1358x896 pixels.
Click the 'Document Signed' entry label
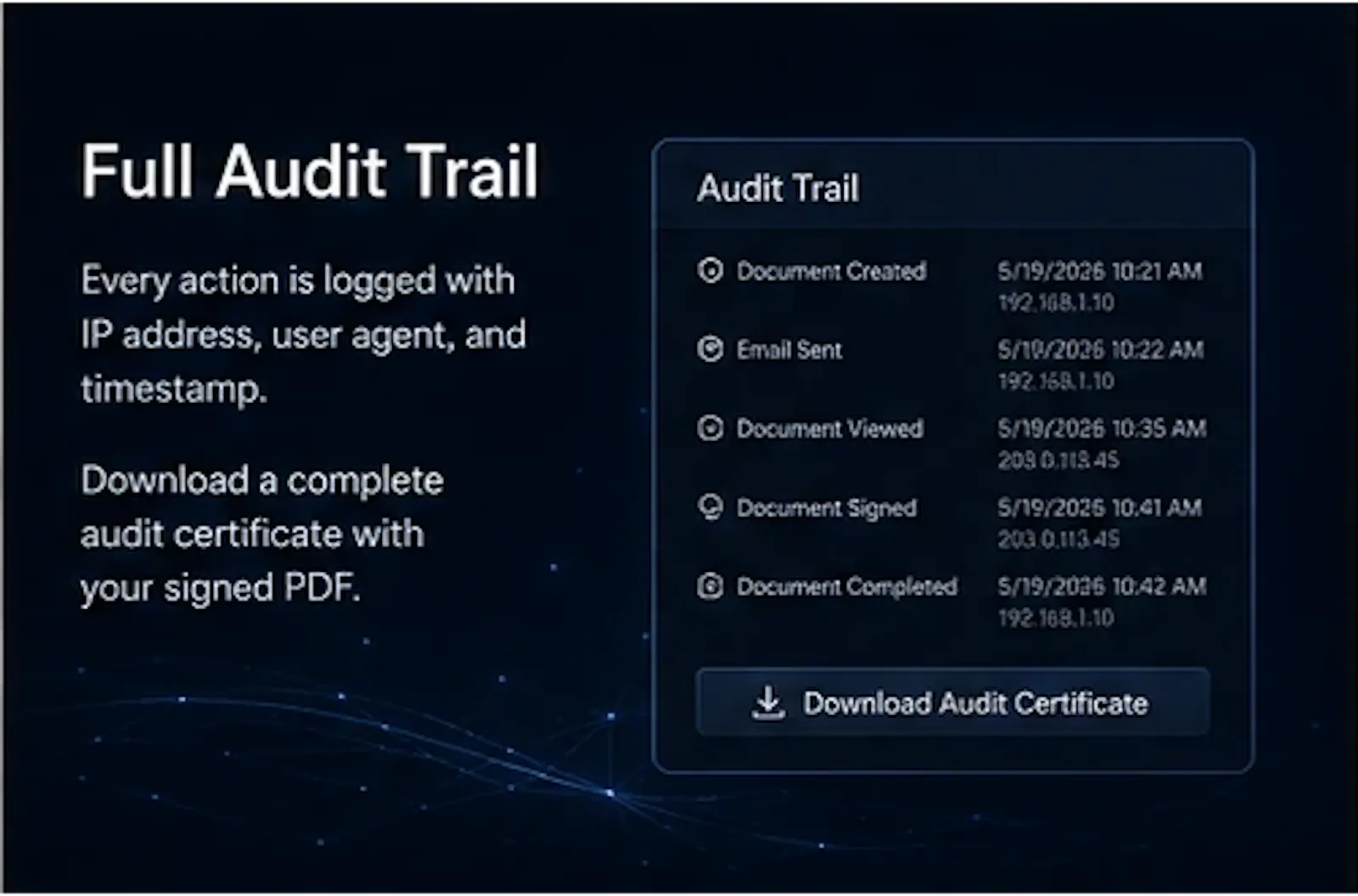[x=827, y=508]
